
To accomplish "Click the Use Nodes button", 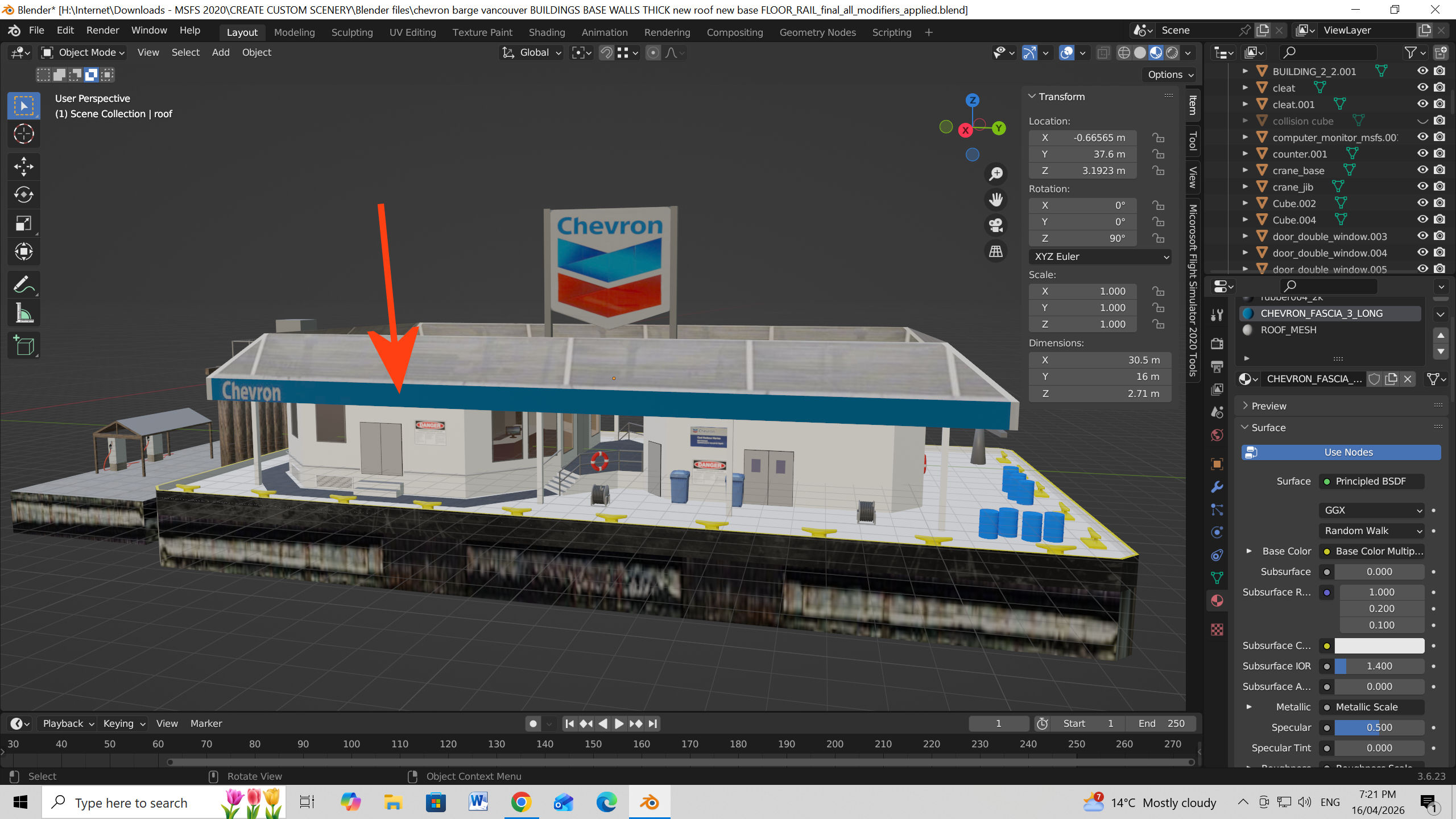I will (x=1341, y=452).
